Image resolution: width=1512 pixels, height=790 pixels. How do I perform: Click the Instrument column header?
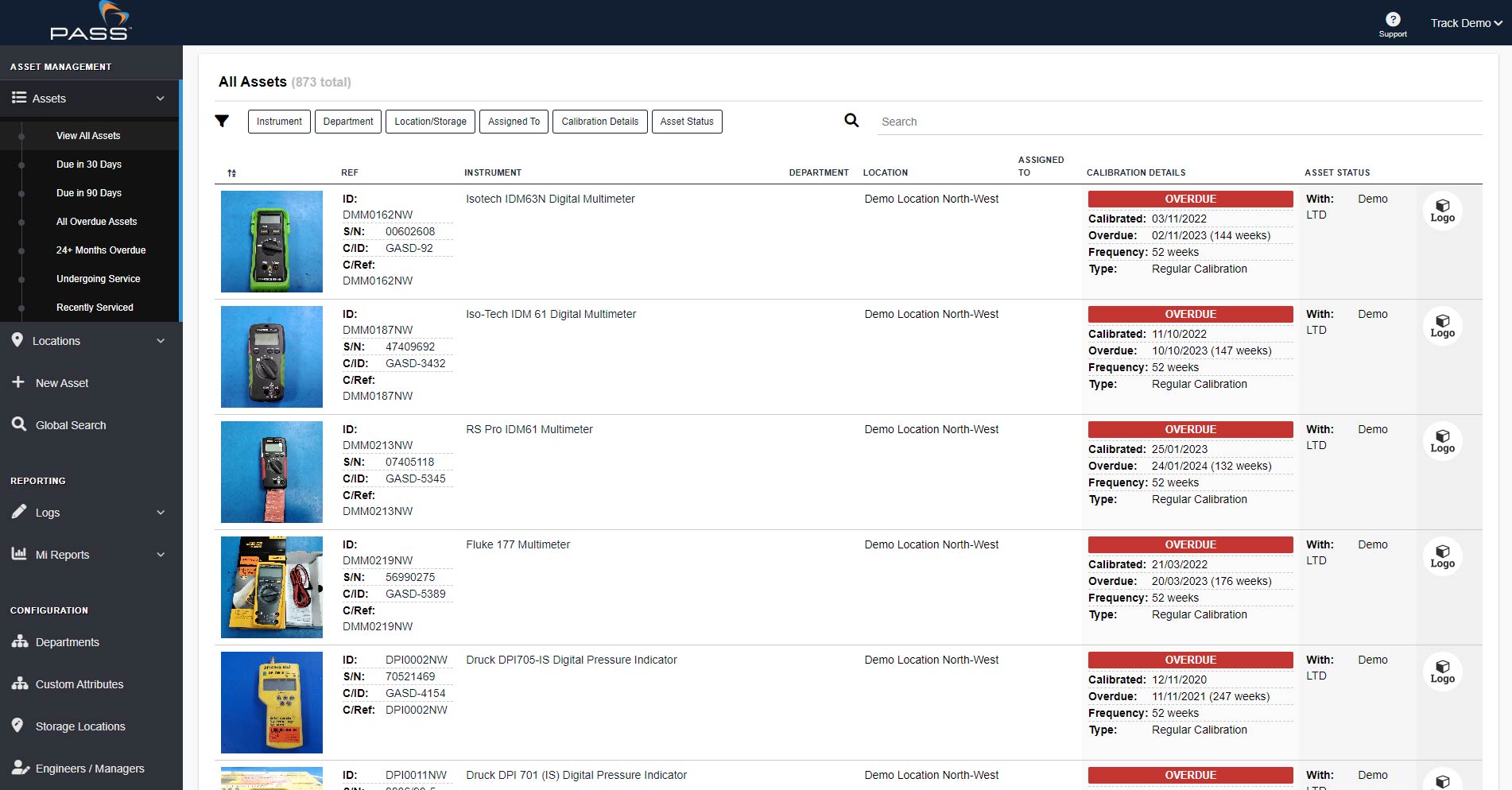(493, 172)
